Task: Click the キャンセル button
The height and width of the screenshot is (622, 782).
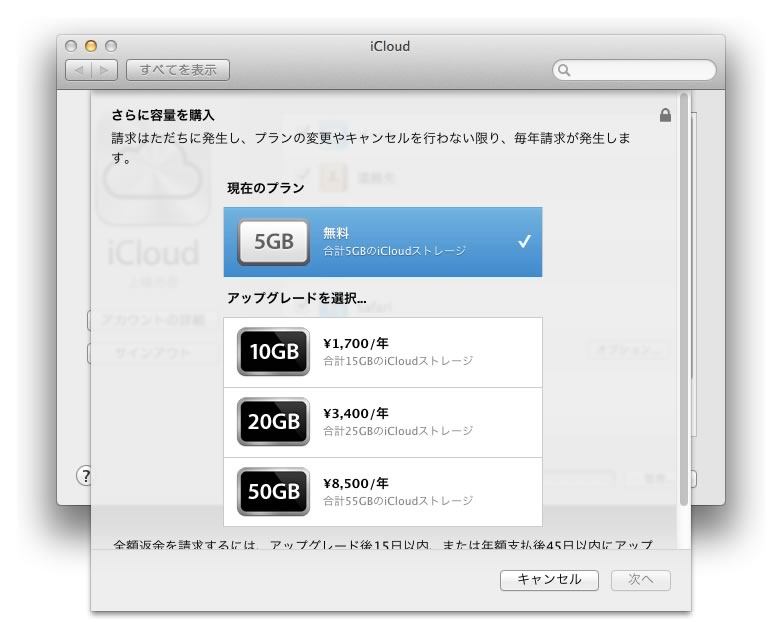Action: tap(549, 580)
